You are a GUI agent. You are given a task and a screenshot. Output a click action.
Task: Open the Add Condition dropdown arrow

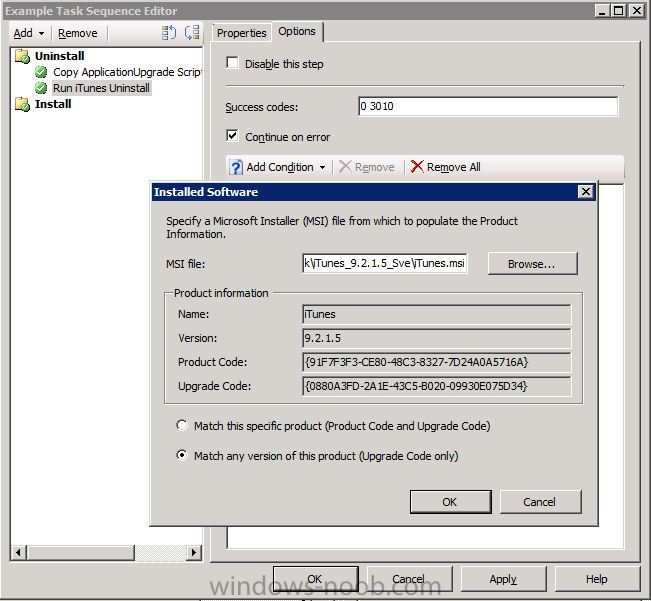tap(323, 167)
